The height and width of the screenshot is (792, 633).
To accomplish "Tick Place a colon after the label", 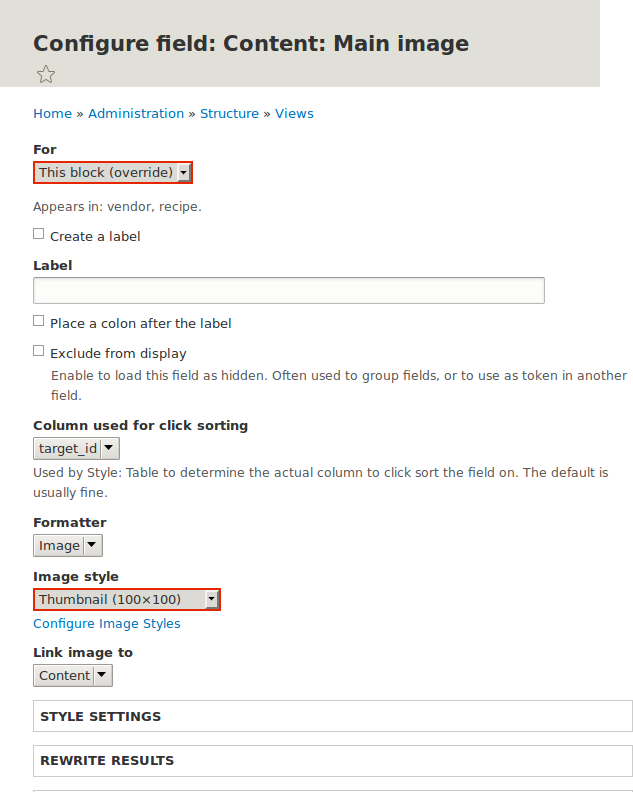I will (x=38, y=321).
